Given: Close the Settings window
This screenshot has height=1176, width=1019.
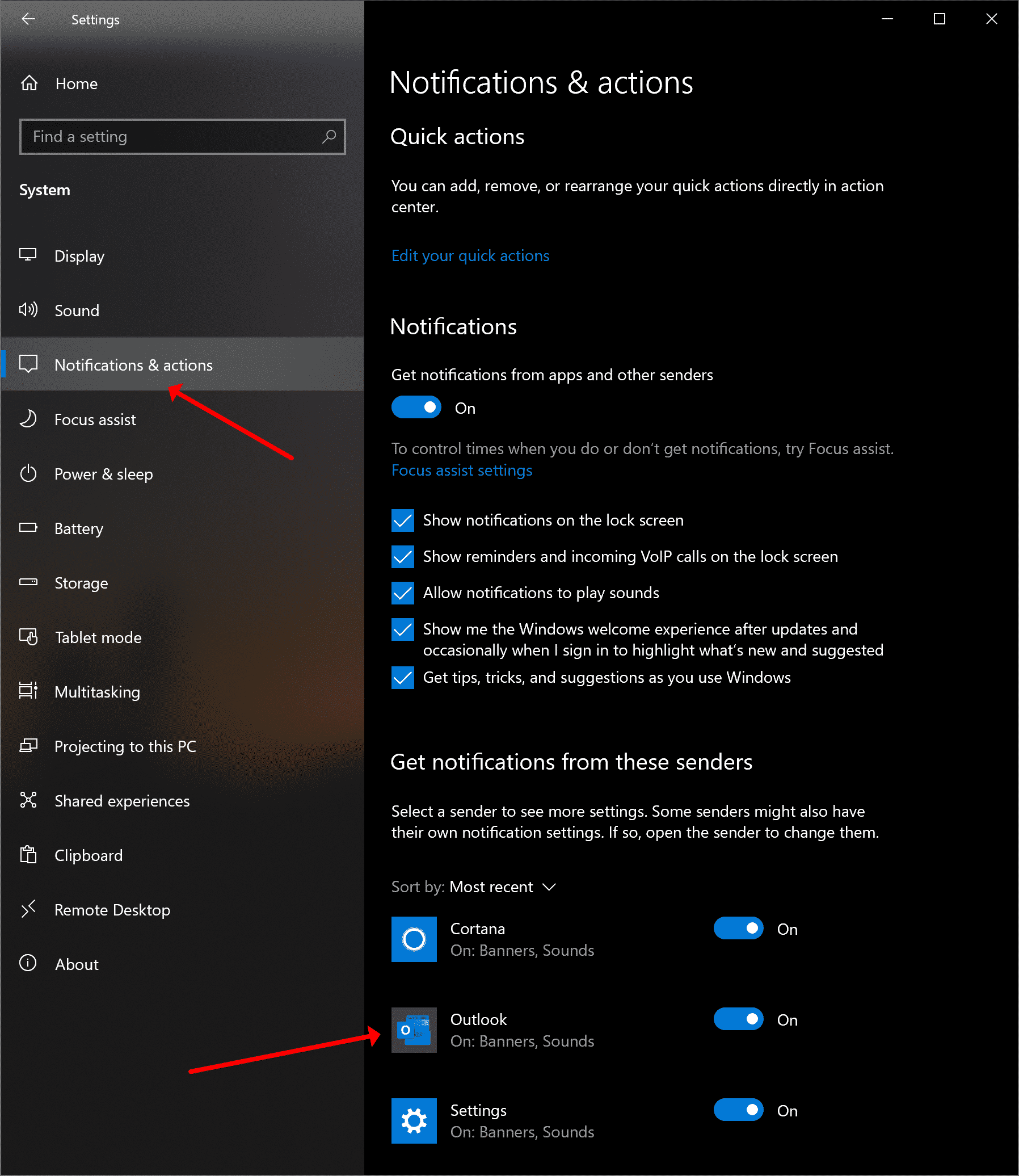Looking at the screenshot, I should coord(992,19).
